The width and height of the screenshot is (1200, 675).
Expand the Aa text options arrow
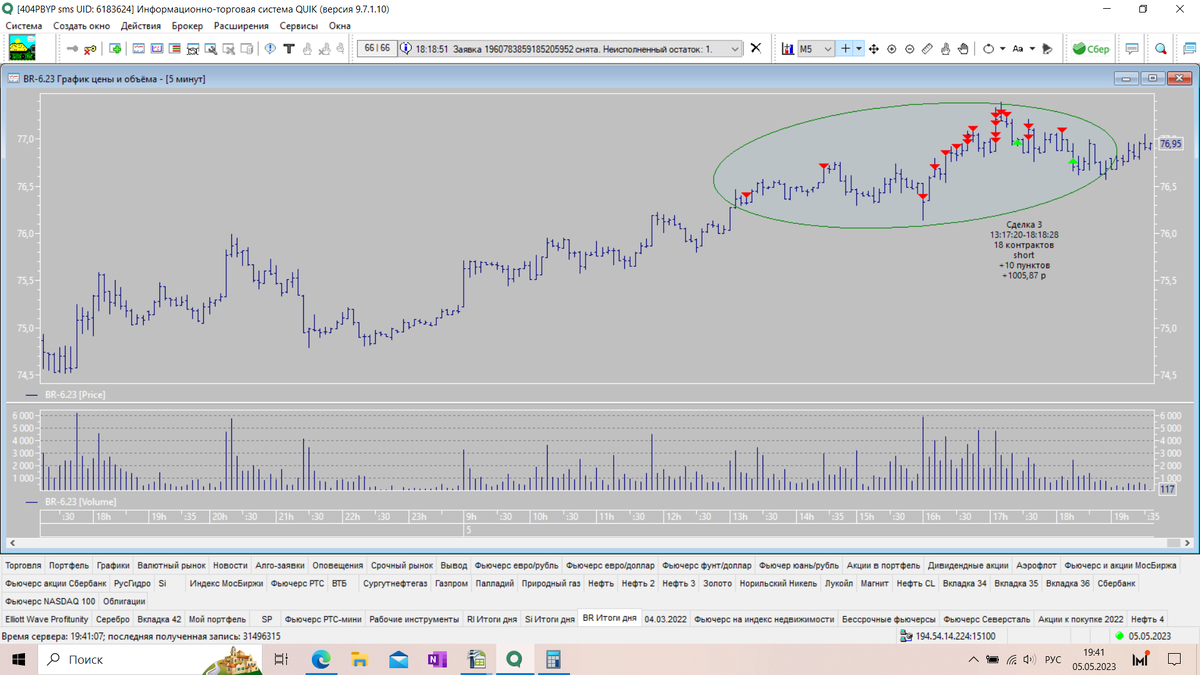(1032, 48)
